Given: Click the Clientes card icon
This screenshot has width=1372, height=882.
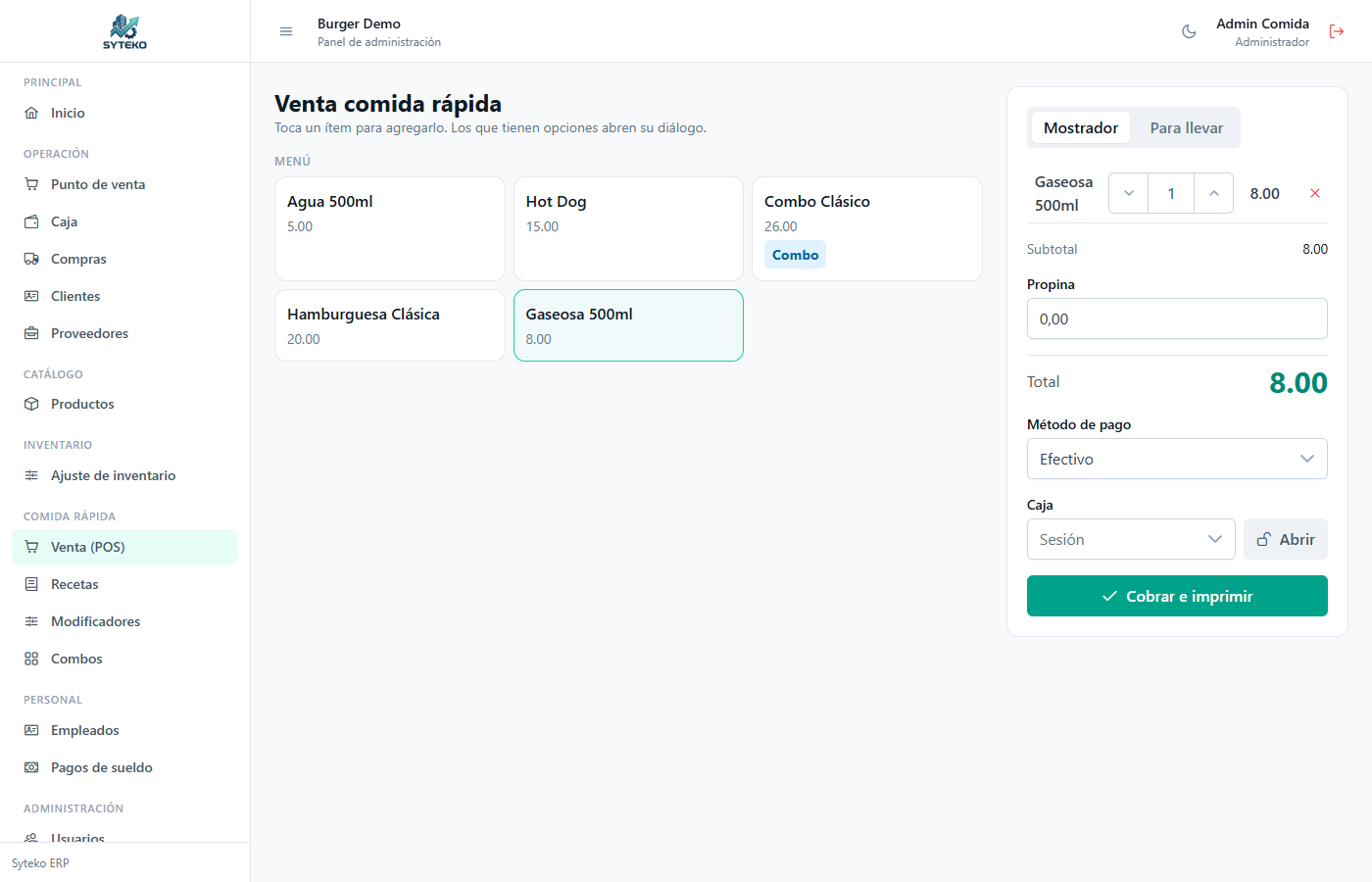Looking at the screenshot, I should [x=31, y=296].
